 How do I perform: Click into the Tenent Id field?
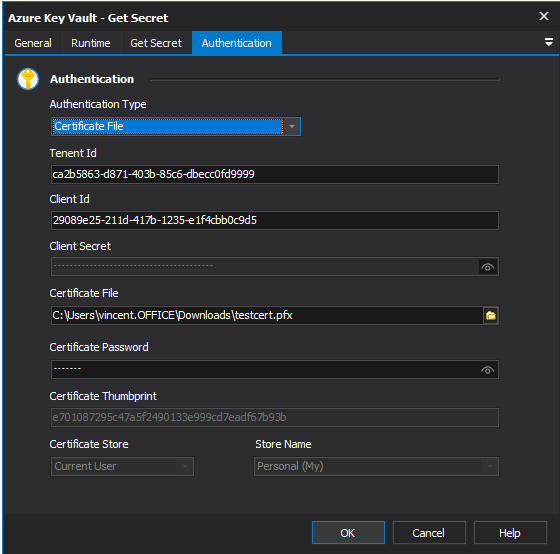coord(275,174)
